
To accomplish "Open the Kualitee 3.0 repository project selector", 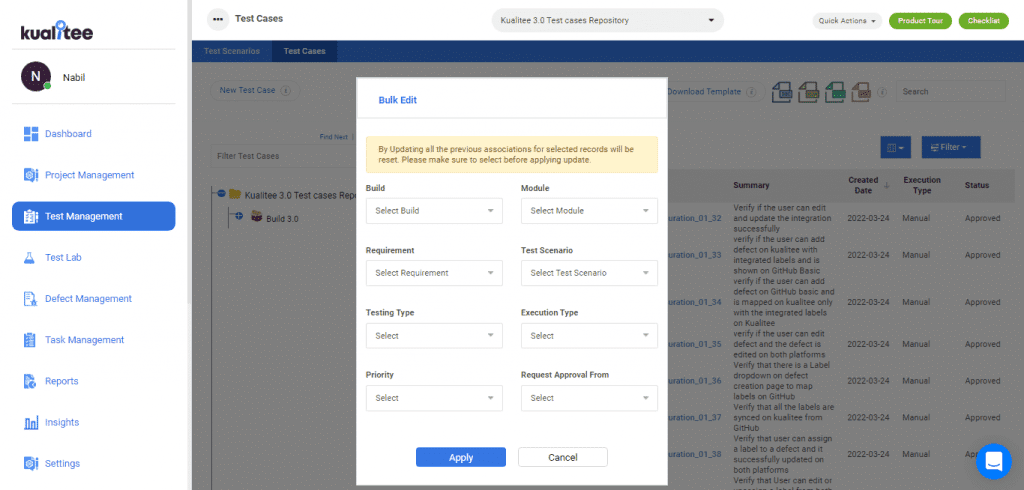I will point(607,20).
